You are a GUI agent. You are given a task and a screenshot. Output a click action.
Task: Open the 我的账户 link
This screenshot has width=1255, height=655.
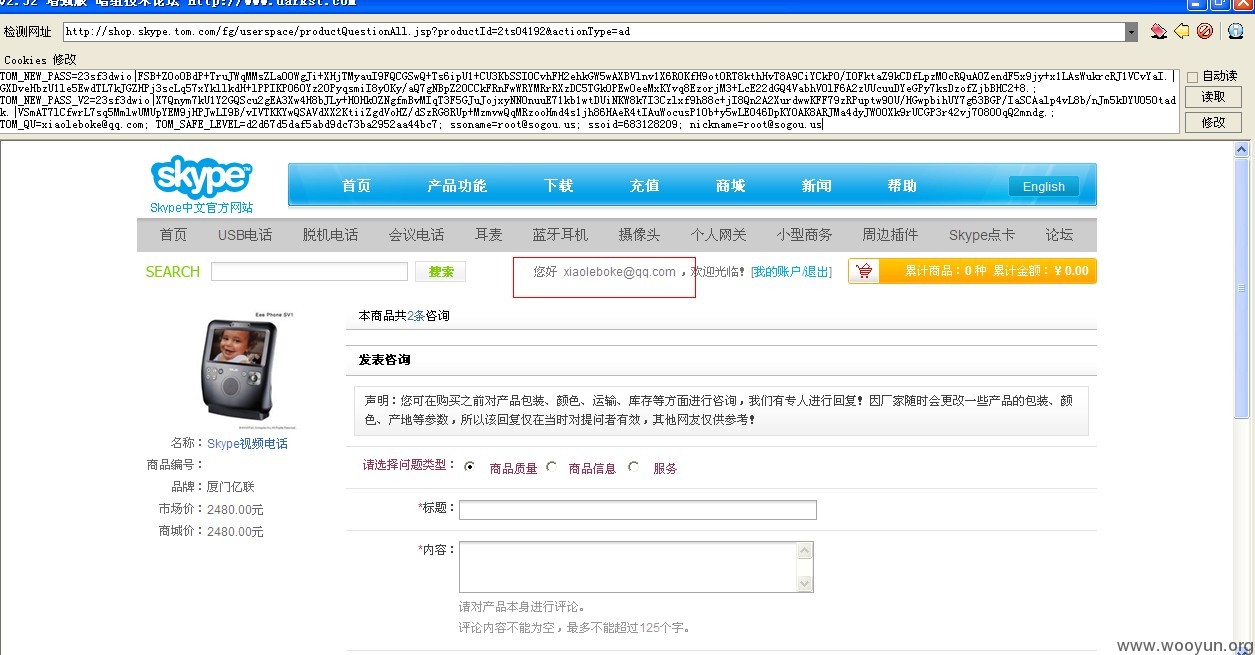(x=776, y=272)
